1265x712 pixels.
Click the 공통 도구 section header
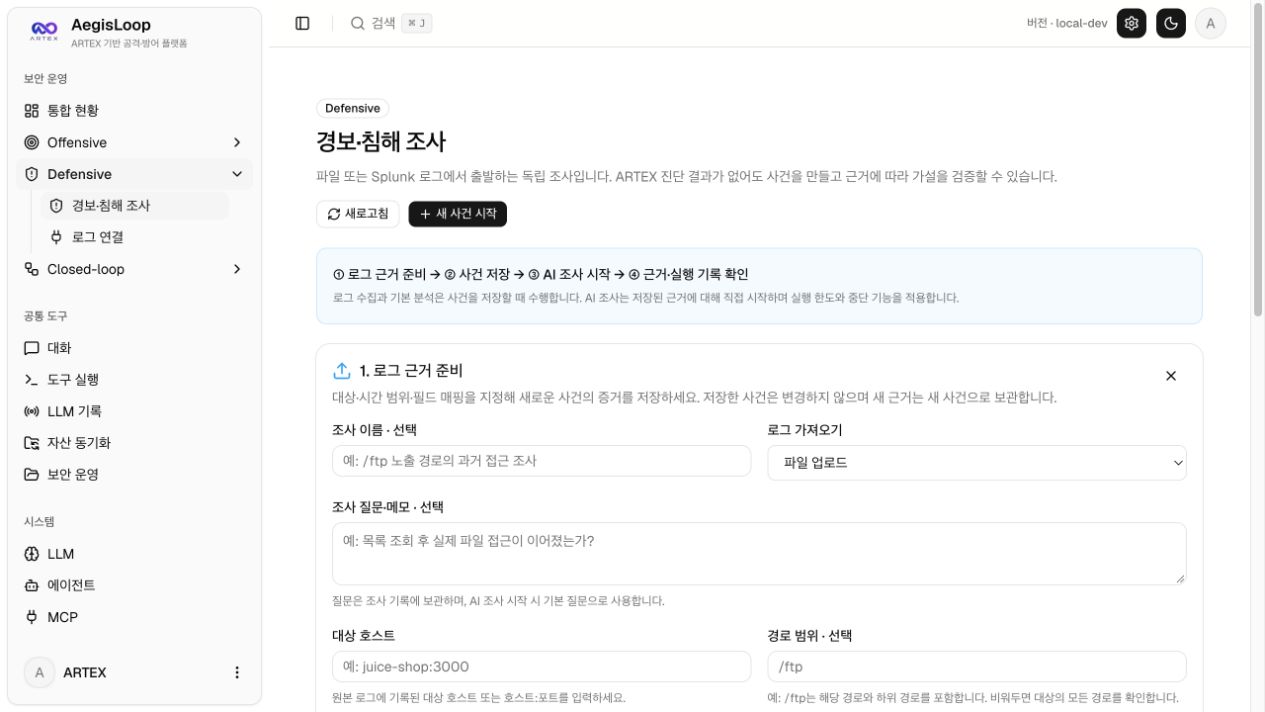pyautogui.click(x=45, y=316)
